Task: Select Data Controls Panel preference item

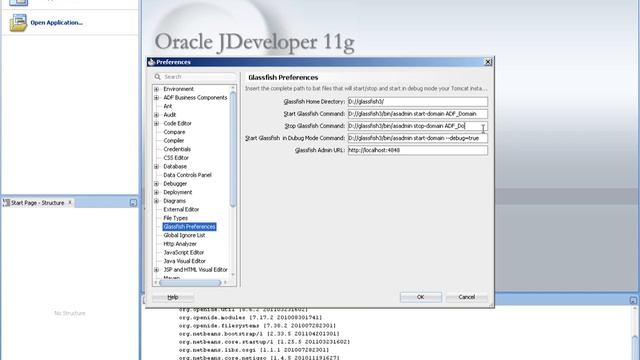Action: (x=187, y=175)
